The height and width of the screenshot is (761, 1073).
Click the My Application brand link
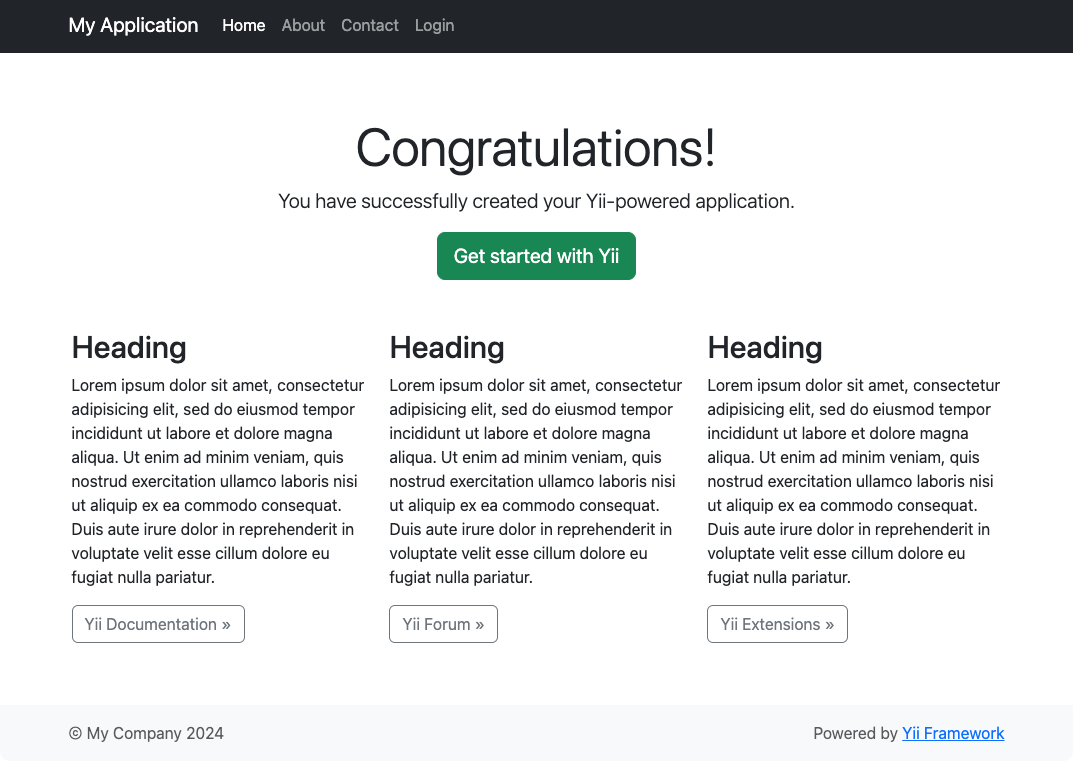click(133, 25)
